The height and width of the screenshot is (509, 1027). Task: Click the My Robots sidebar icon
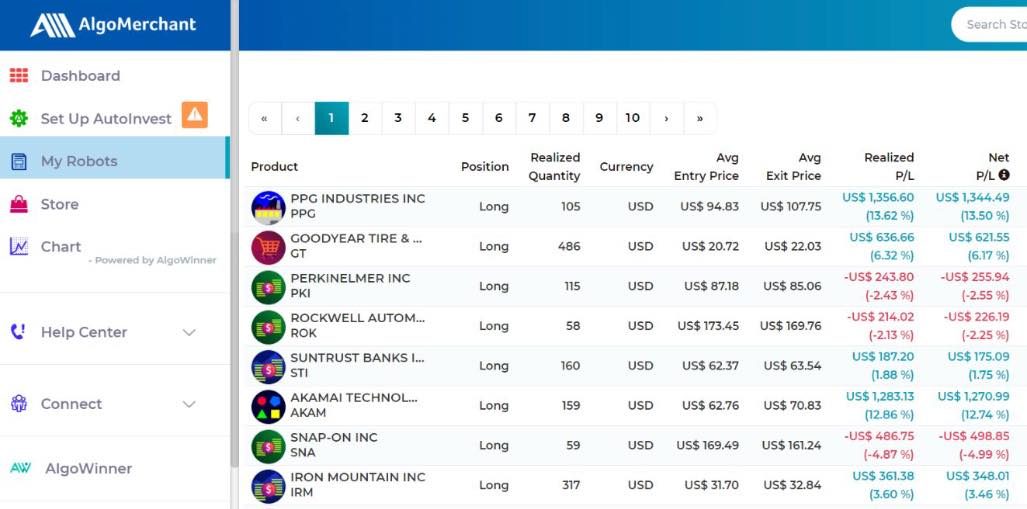[x=18, y=161]
